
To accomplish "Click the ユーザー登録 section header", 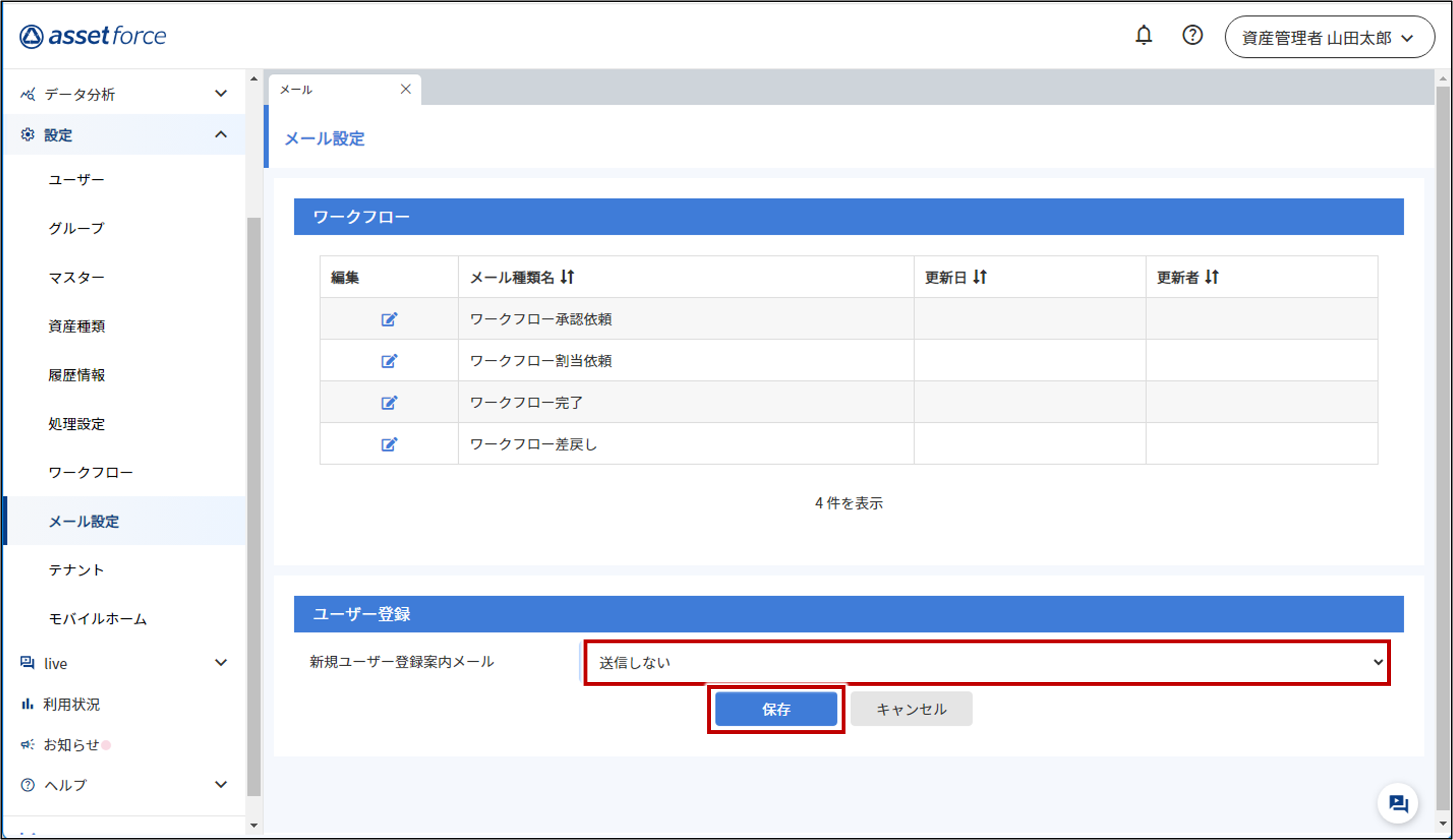I will [849, 614].
